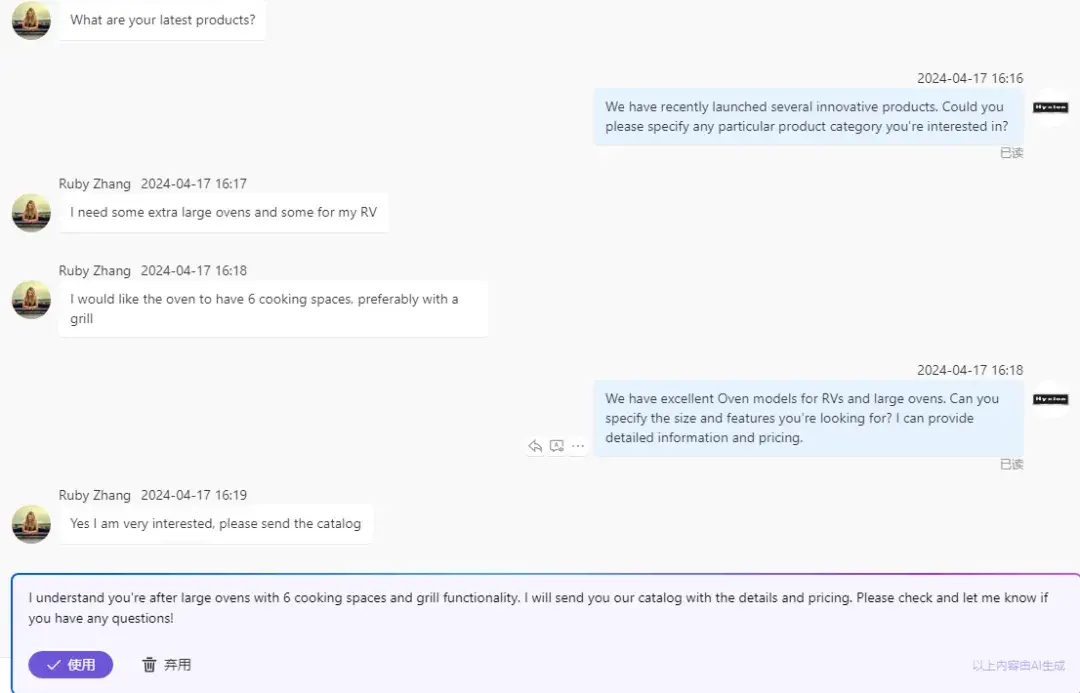Click the 'We have recently launched' reply bubble
This screenshot has width=1080, height=693.
808,116
